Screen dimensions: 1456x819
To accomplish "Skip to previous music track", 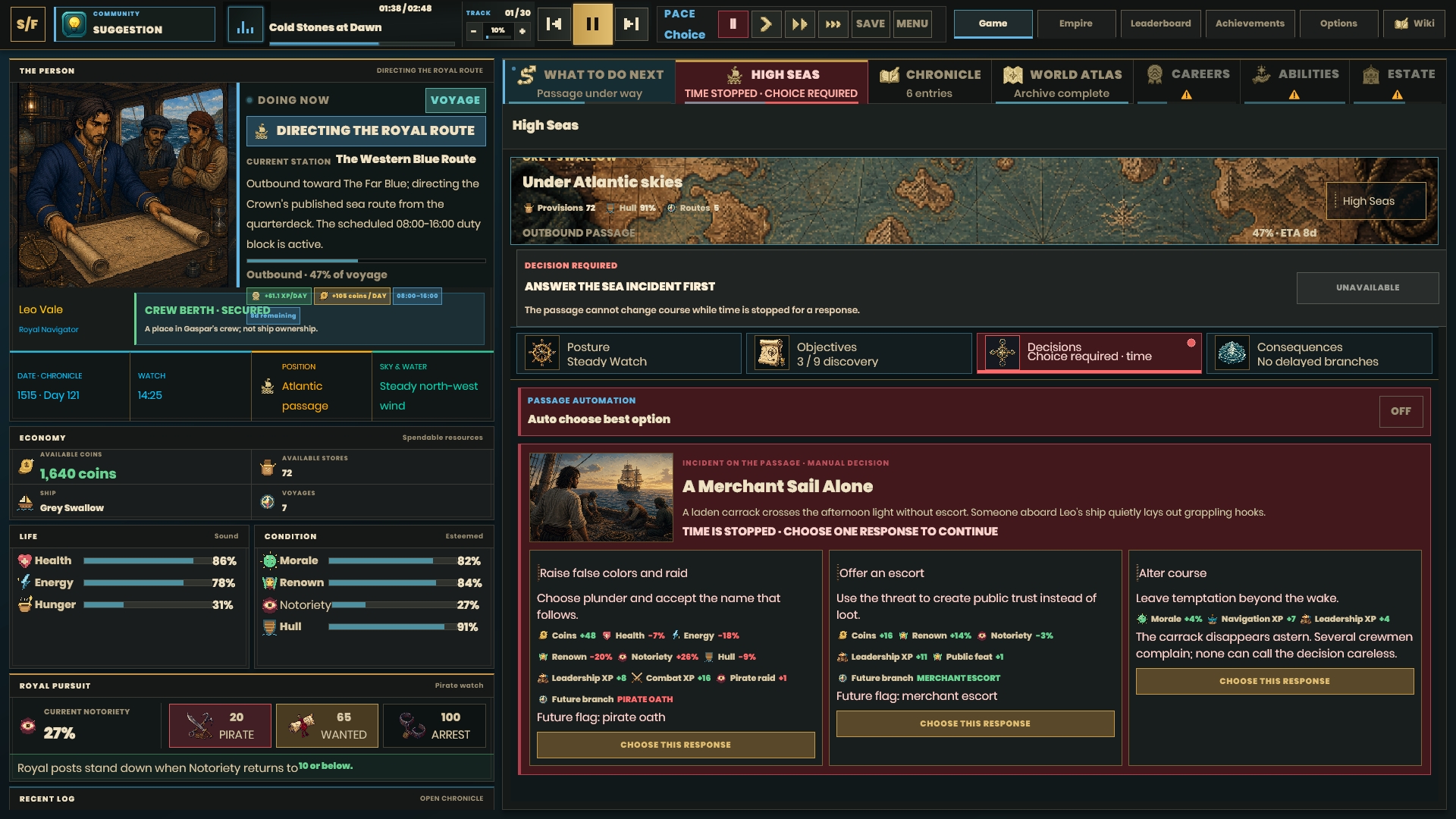I will 554,24.
